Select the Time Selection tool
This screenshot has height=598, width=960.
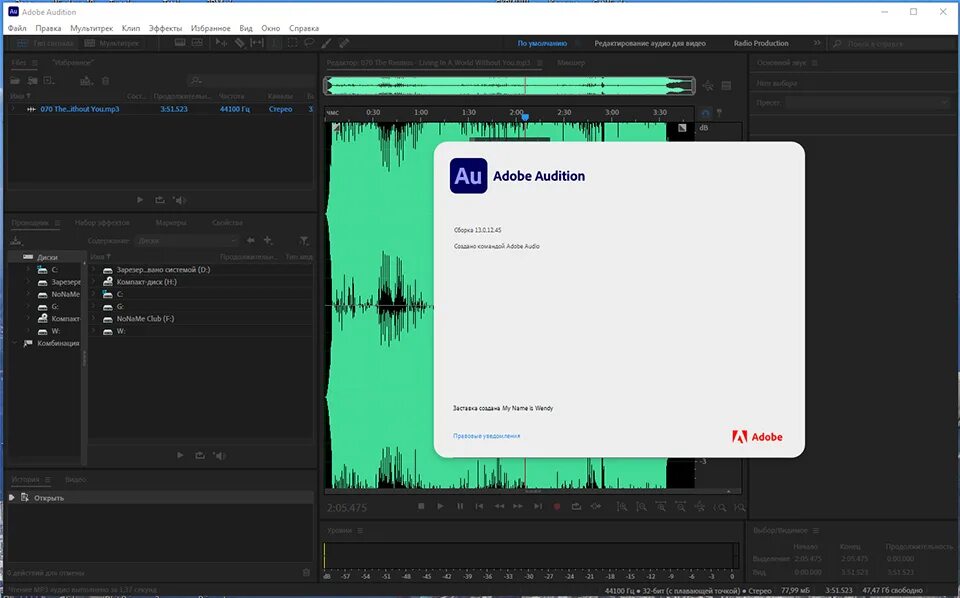pos(276,43)
